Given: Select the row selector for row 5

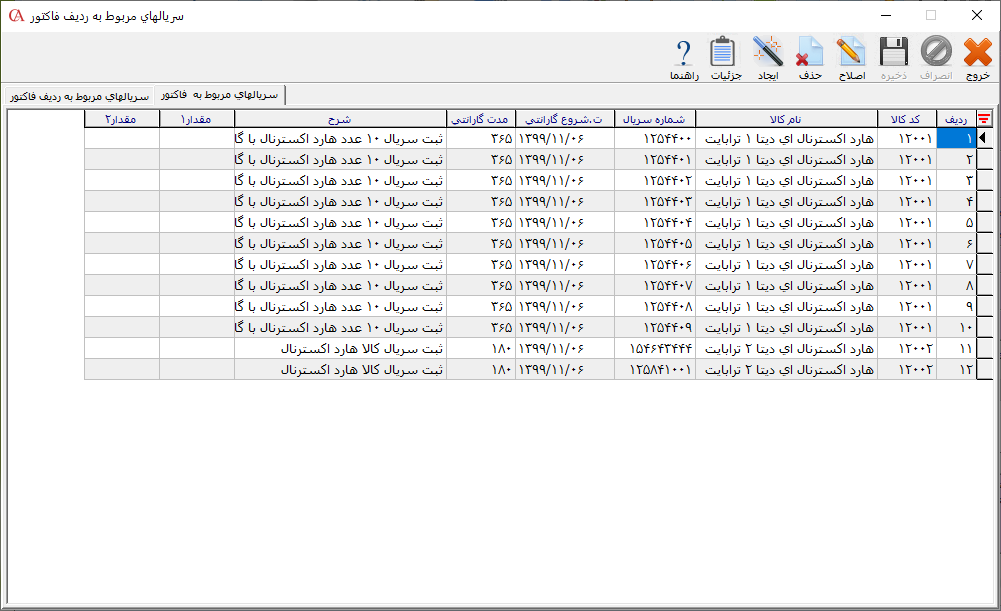Looking at the screenshot, I should click(984, 222).
